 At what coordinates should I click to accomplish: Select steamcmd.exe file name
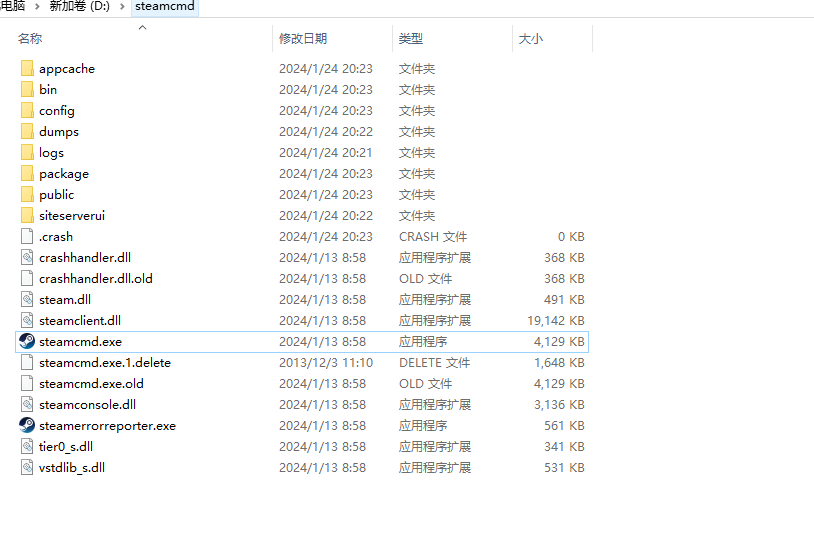(x=80, y=341)
